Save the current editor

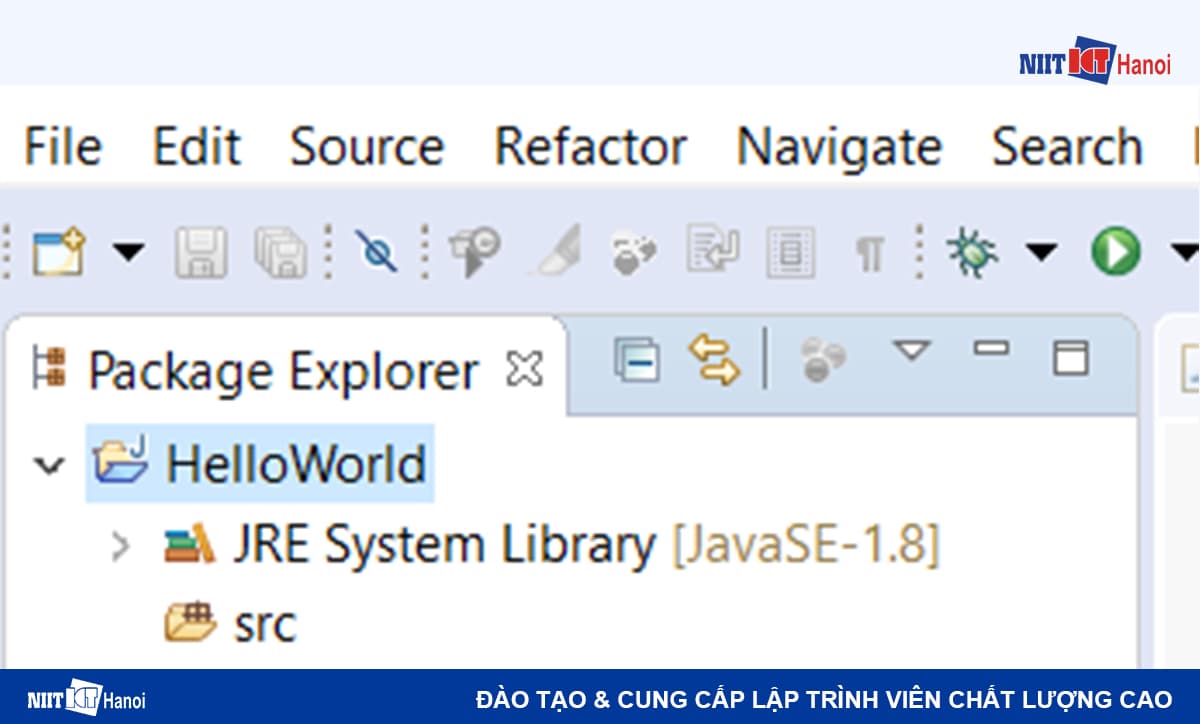pyautogui.click(x=200, y=253)
